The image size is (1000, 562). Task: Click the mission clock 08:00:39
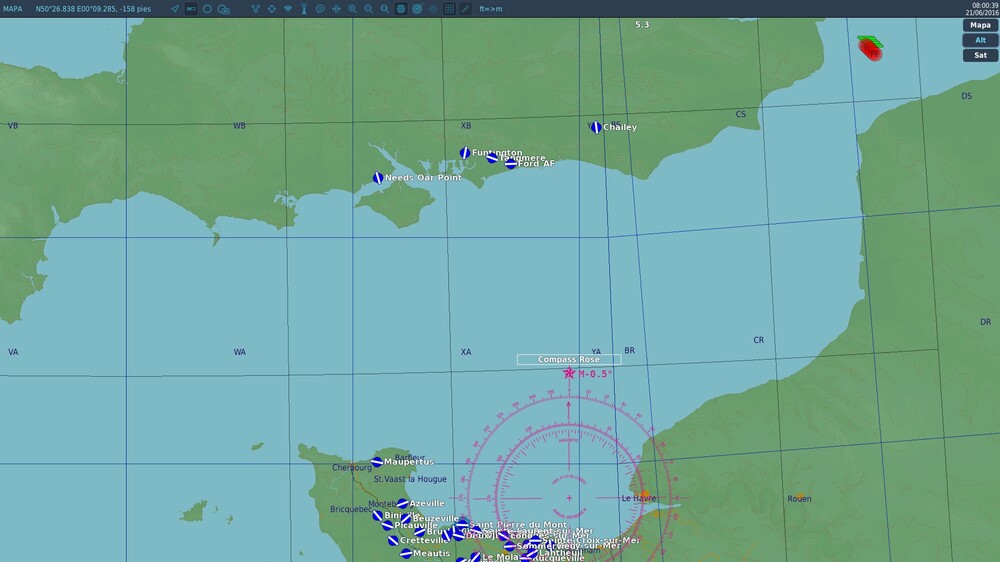point(985,5)
